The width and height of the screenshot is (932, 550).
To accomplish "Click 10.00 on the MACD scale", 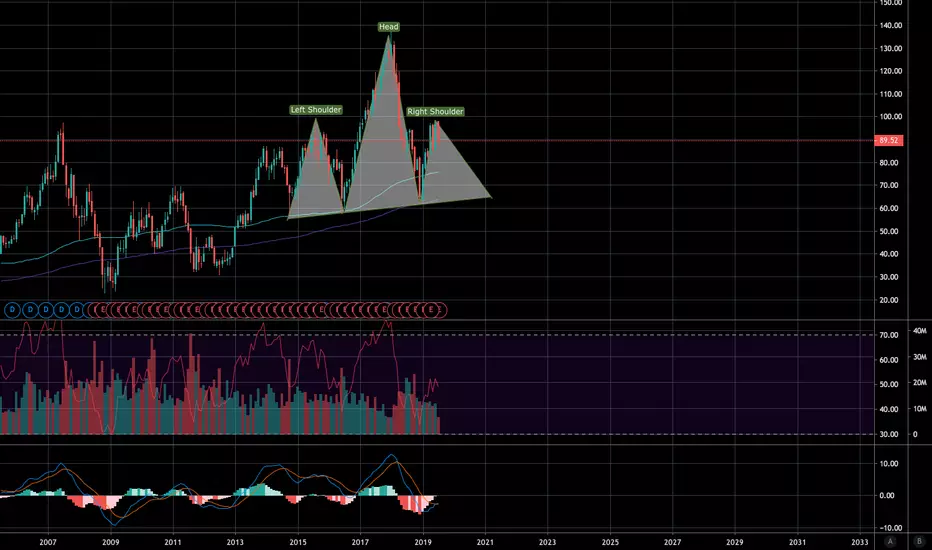I will pyautogui.click(x=889, y=463).
